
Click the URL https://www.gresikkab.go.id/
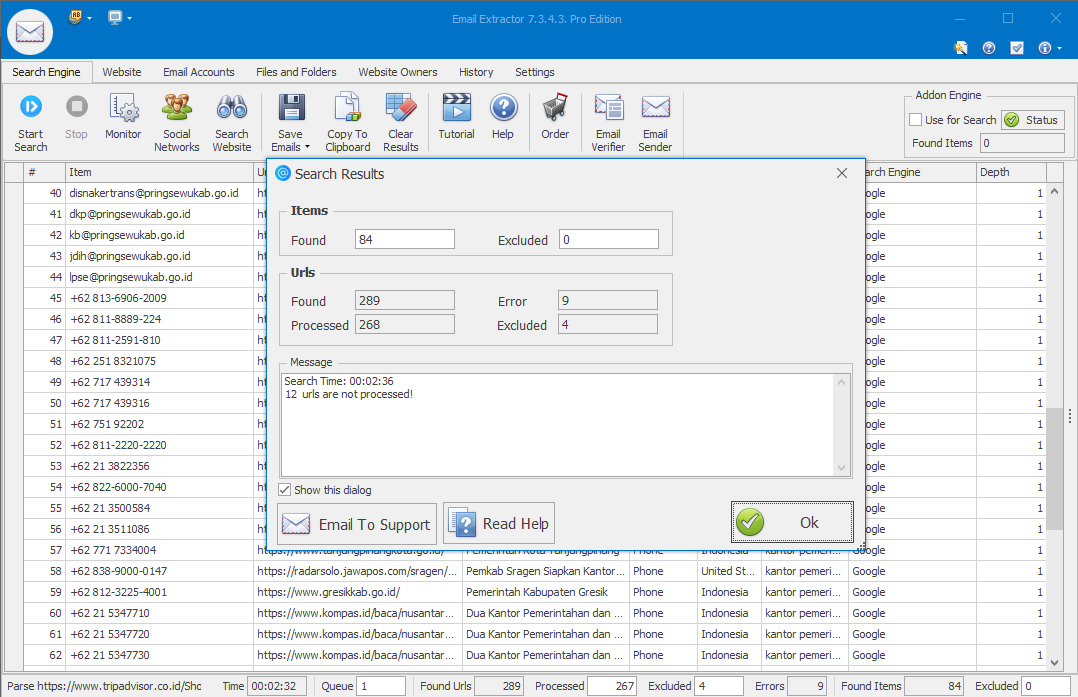(x=329, y=592)
